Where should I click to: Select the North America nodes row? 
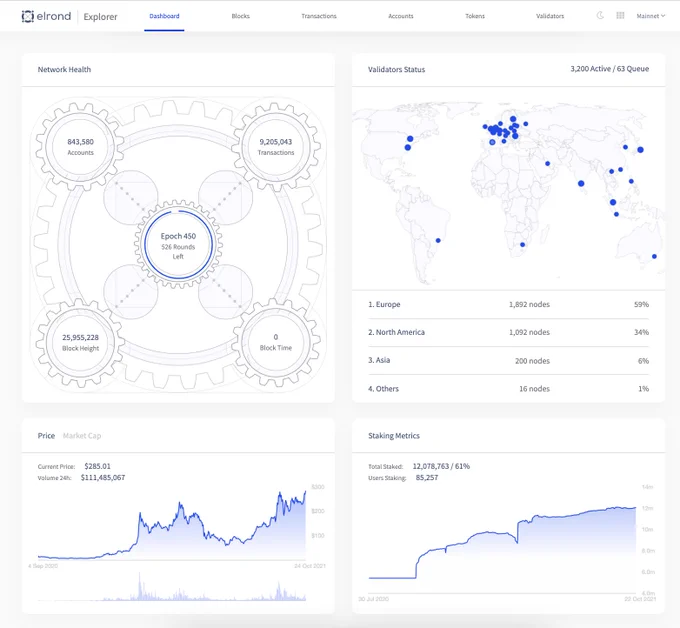[x=508, y=332]
